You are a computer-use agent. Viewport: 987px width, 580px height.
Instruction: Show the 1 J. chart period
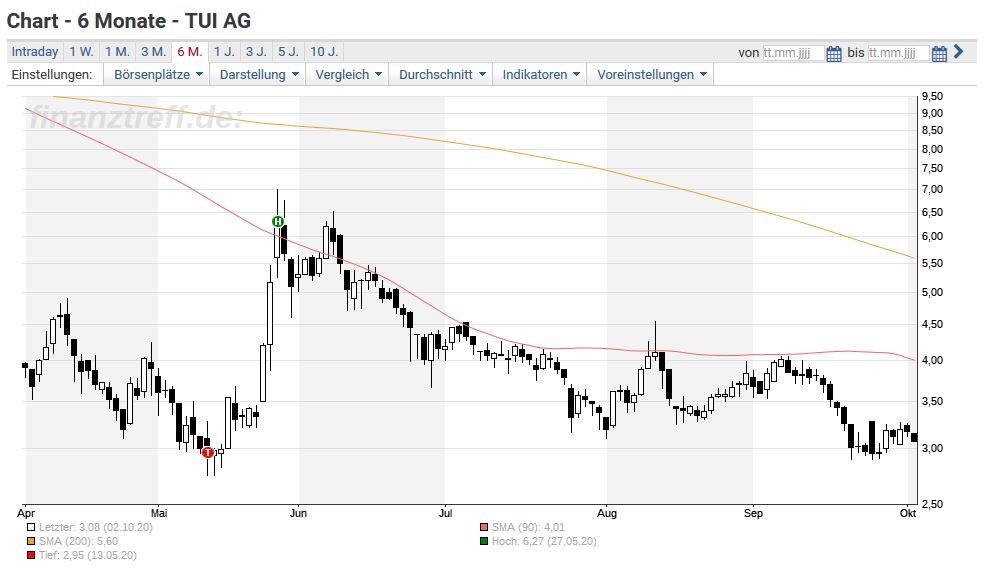pyautogui.click(x=224, y=52)
